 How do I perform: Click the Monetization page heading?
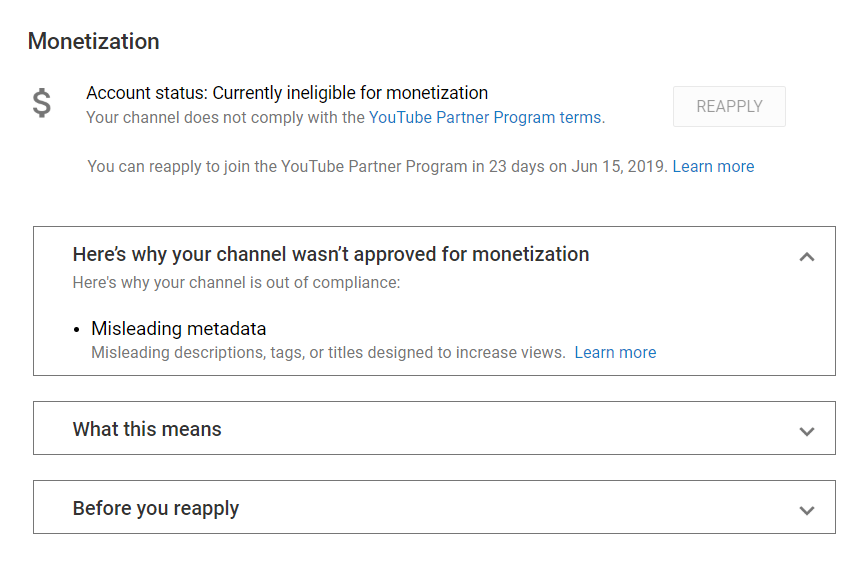point(94,41)
